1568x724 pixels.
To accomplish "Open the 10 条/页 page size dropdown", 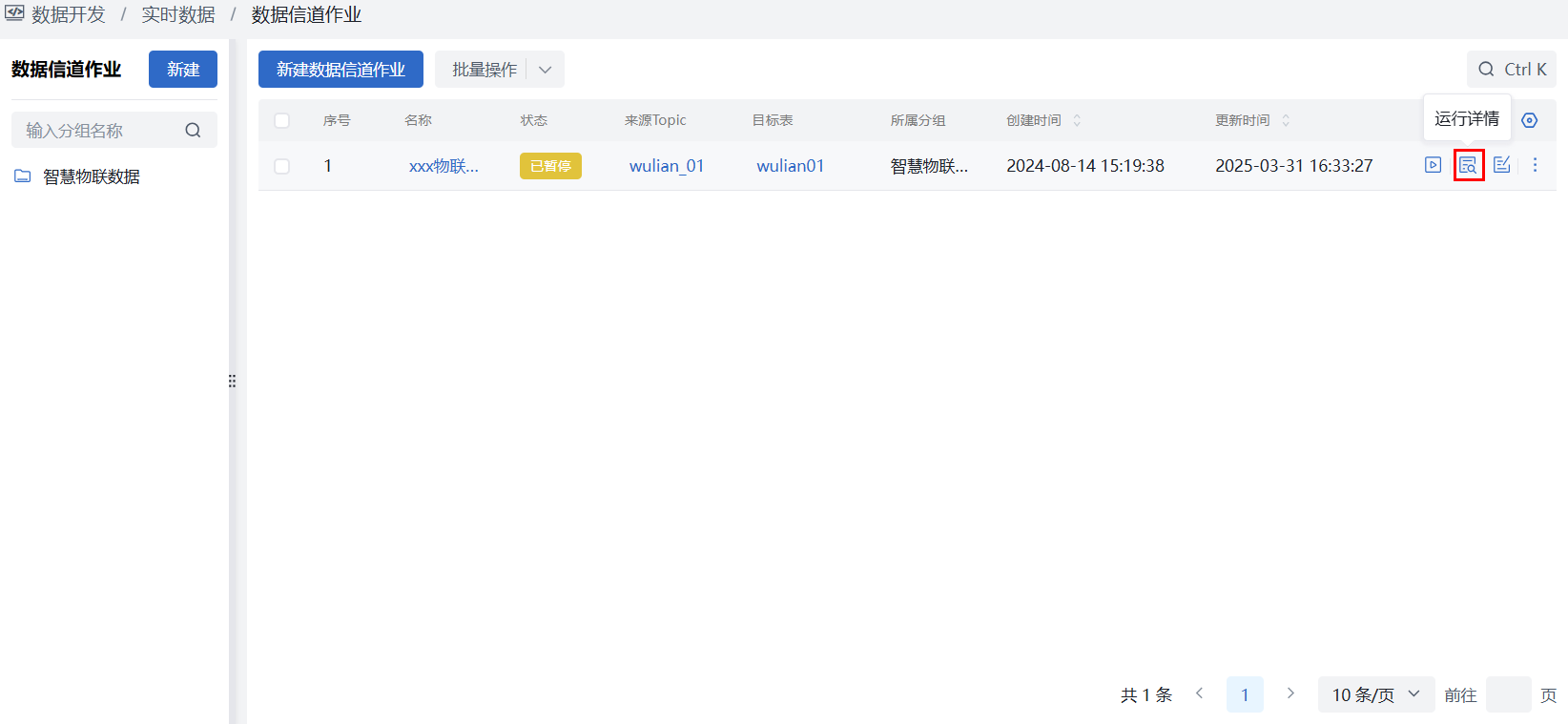I will tap(1376, 694).
